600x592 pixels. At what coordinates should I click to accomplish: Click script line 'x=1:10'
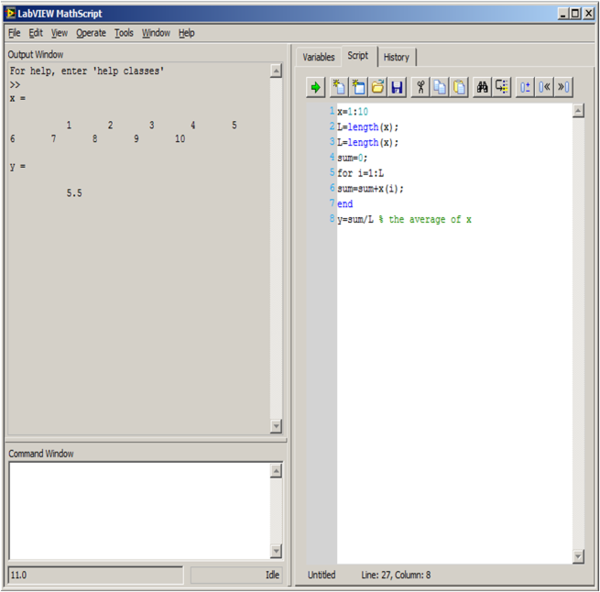pos(352,112)
